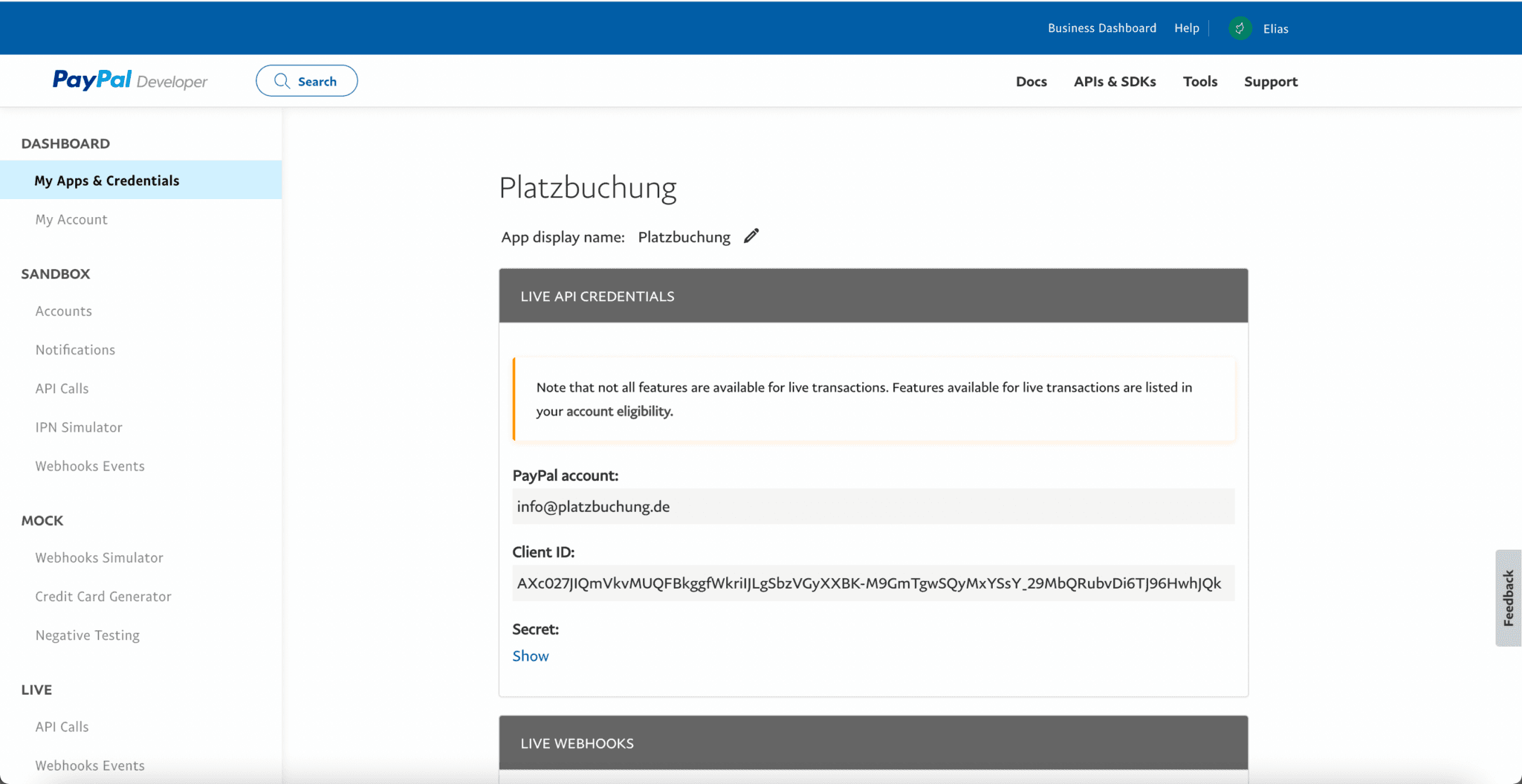Viewport: 1522px width, 784px height.
Task: Open Credit Card Generator
Action: click(x=103, y=596)
